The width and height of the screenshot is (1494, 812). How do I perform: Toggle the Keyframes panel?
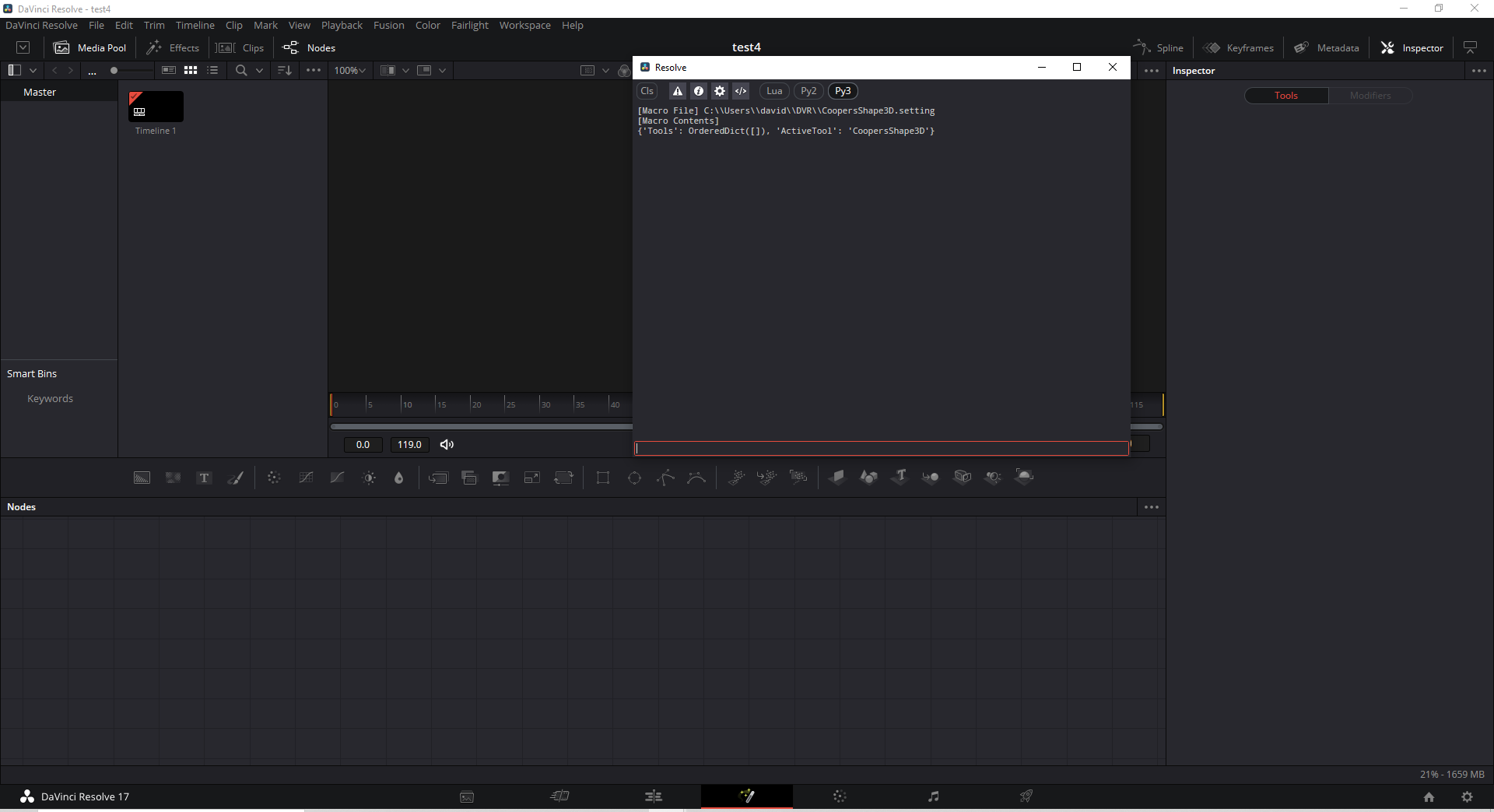[1238, 47]
